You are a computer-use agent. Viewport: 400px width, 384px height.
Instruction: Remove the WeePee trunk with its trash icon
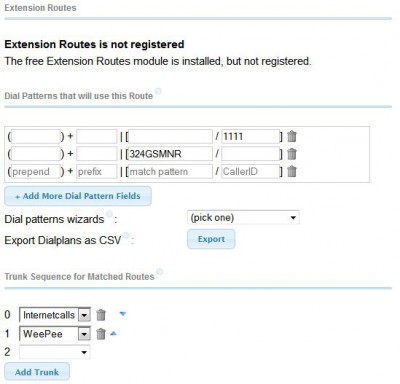101,334
